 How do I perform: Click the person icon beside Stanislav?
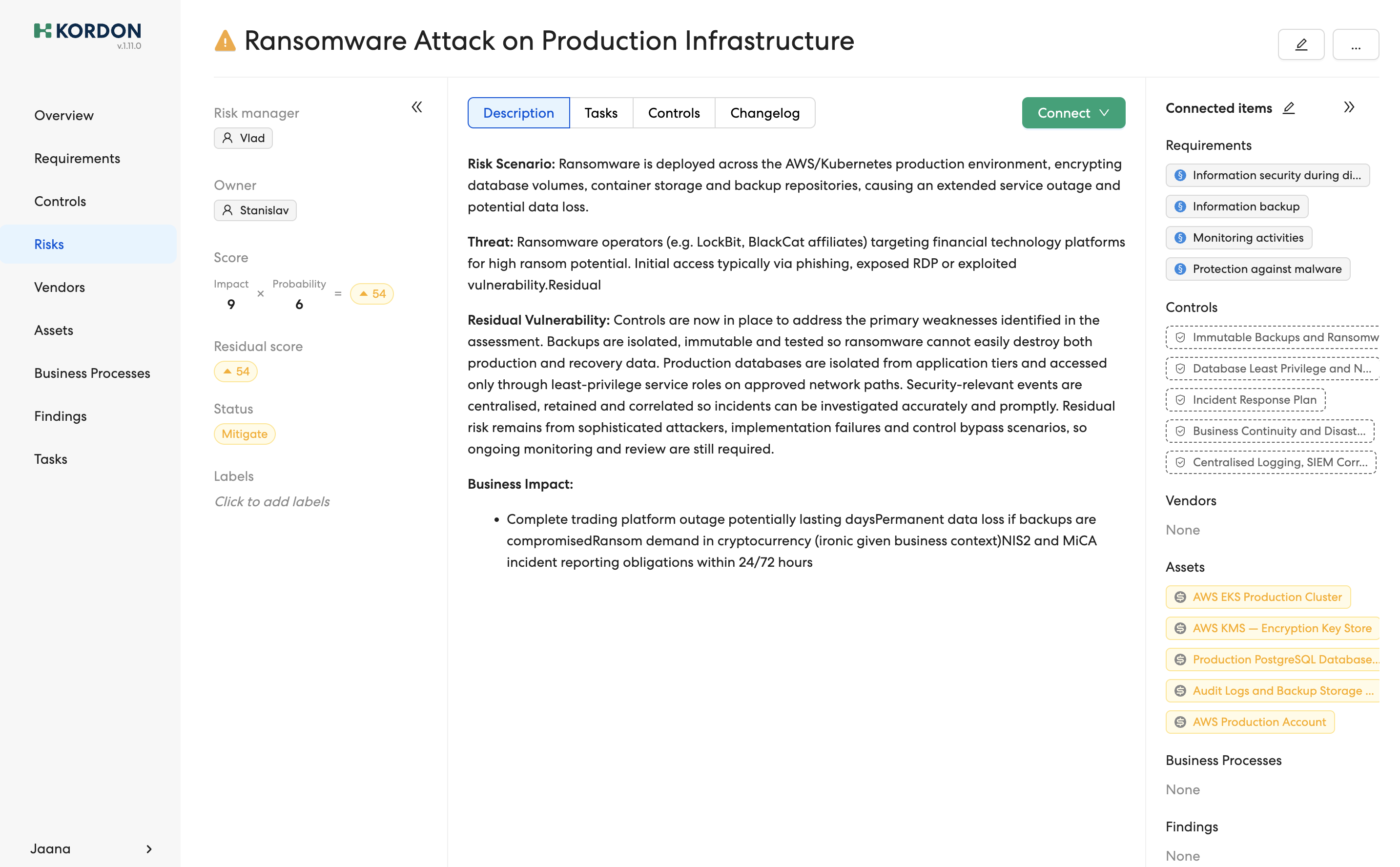[227, 210]
